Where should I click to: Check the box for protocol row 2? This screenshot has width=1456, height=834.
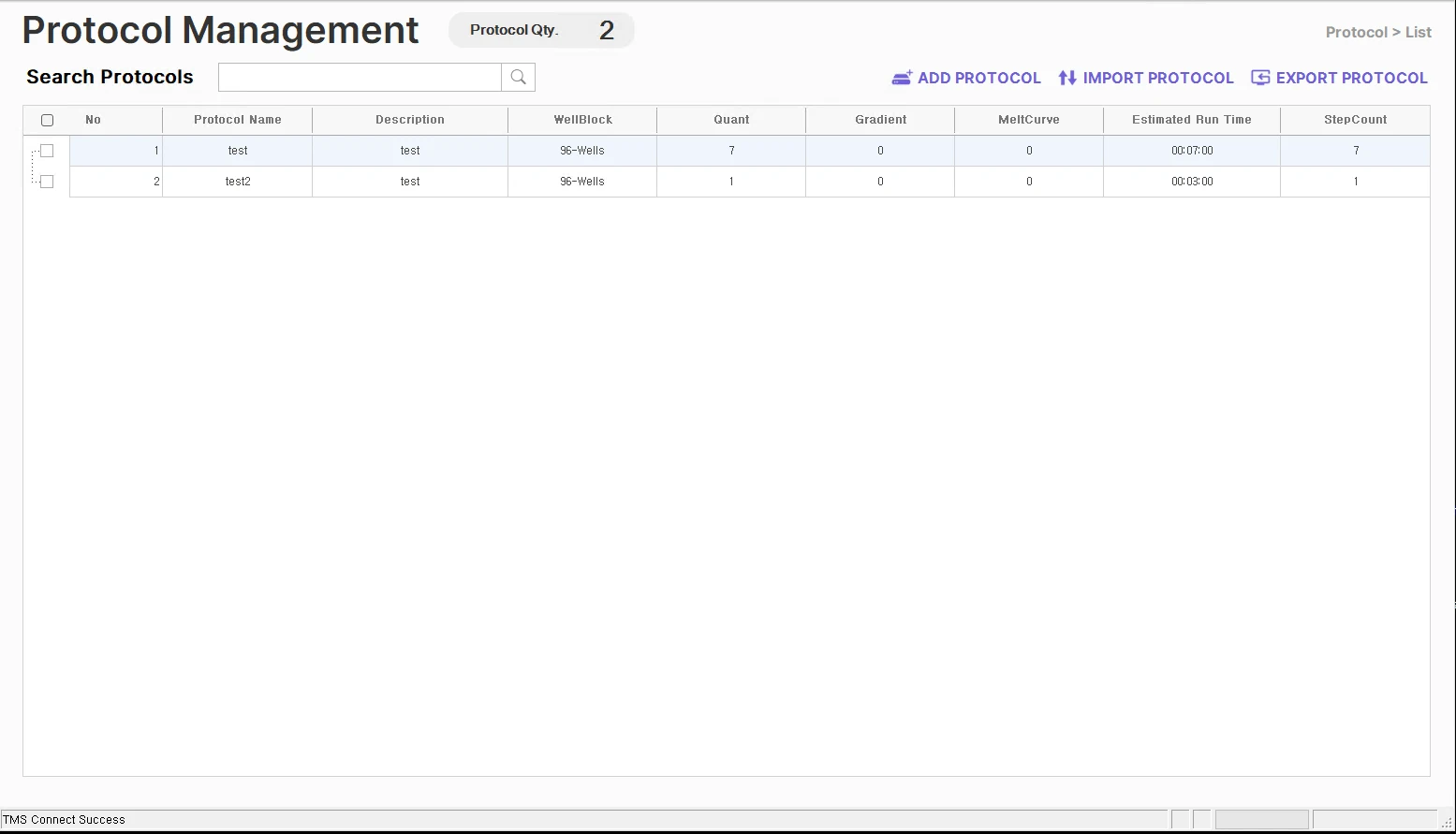point(47,182)
